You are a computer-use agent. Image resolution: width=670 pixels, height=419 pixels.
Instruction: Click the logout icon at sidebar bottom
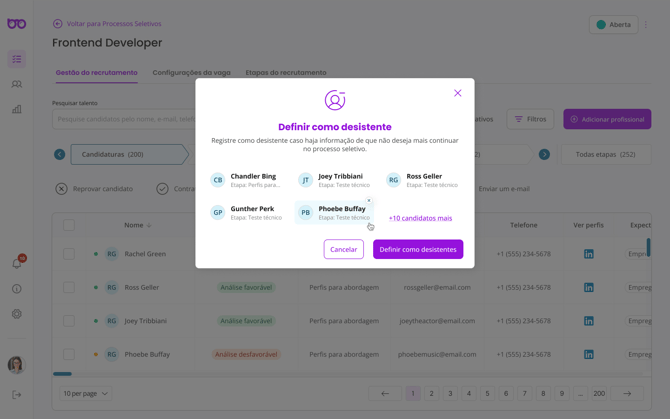tap(17, 394)
